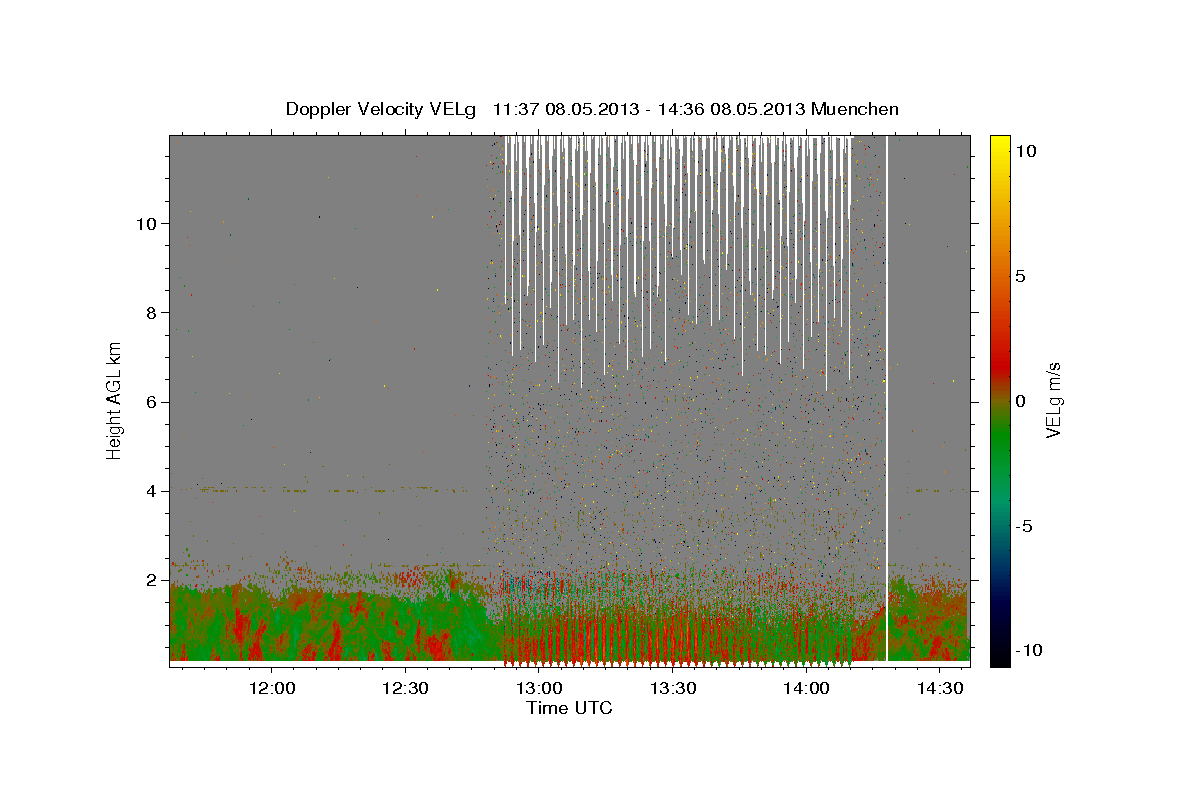Click the 13:00 time tick label

(x=539, y=689)
